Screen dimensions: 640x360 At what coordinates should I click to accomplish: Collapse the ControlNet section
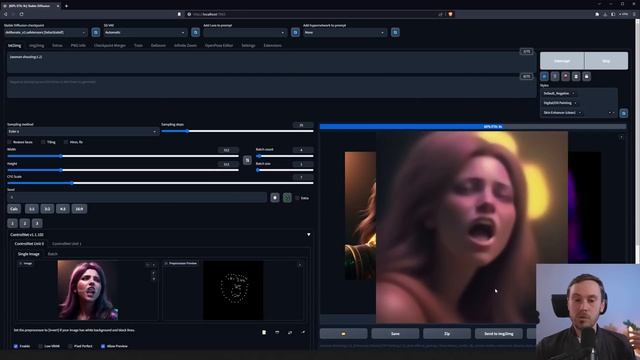point(309,235)
